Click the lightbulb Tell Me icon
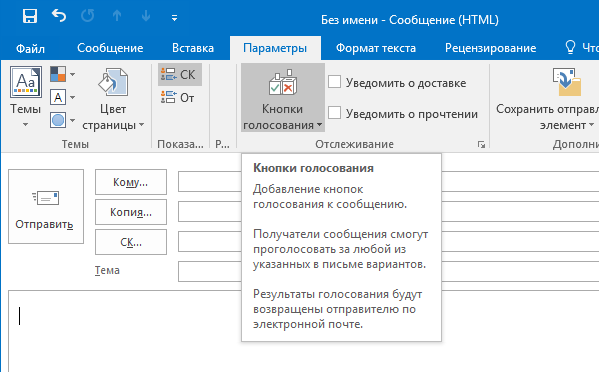Image resolution: width=599 pixels, height=372 pixels. (x=570, y=47)
